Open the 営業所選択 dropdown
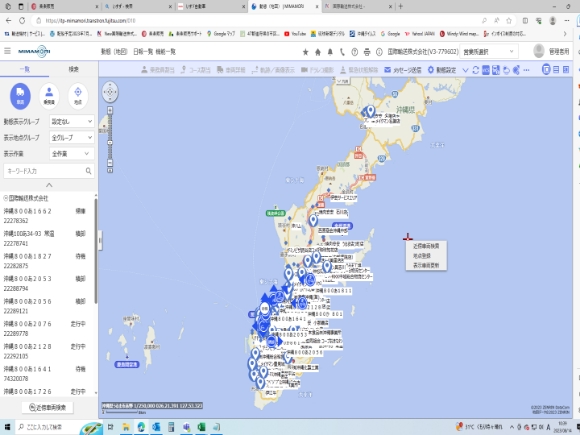The height and width of the screenshot is (435, 580). point(489,52)
